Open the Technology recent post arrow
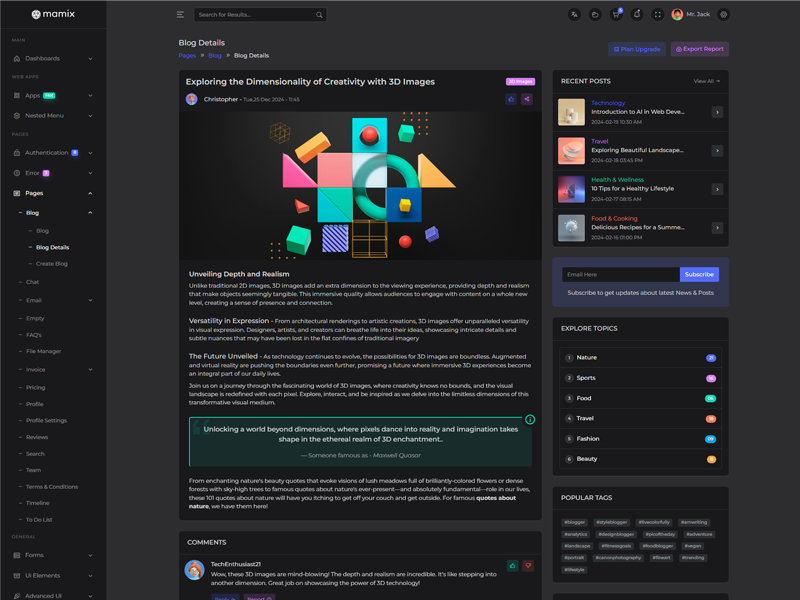Image resolution: width=800 pixels, height=600 pixels. point(717,112)
